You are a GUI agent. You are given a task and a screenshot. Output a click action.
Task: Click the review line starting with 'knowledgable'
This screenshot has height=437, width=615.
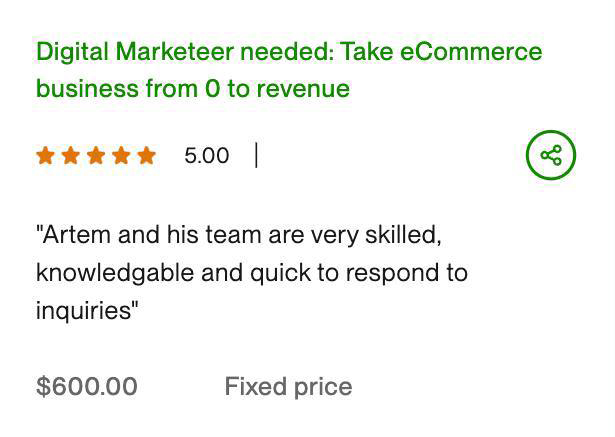[251, 272]
